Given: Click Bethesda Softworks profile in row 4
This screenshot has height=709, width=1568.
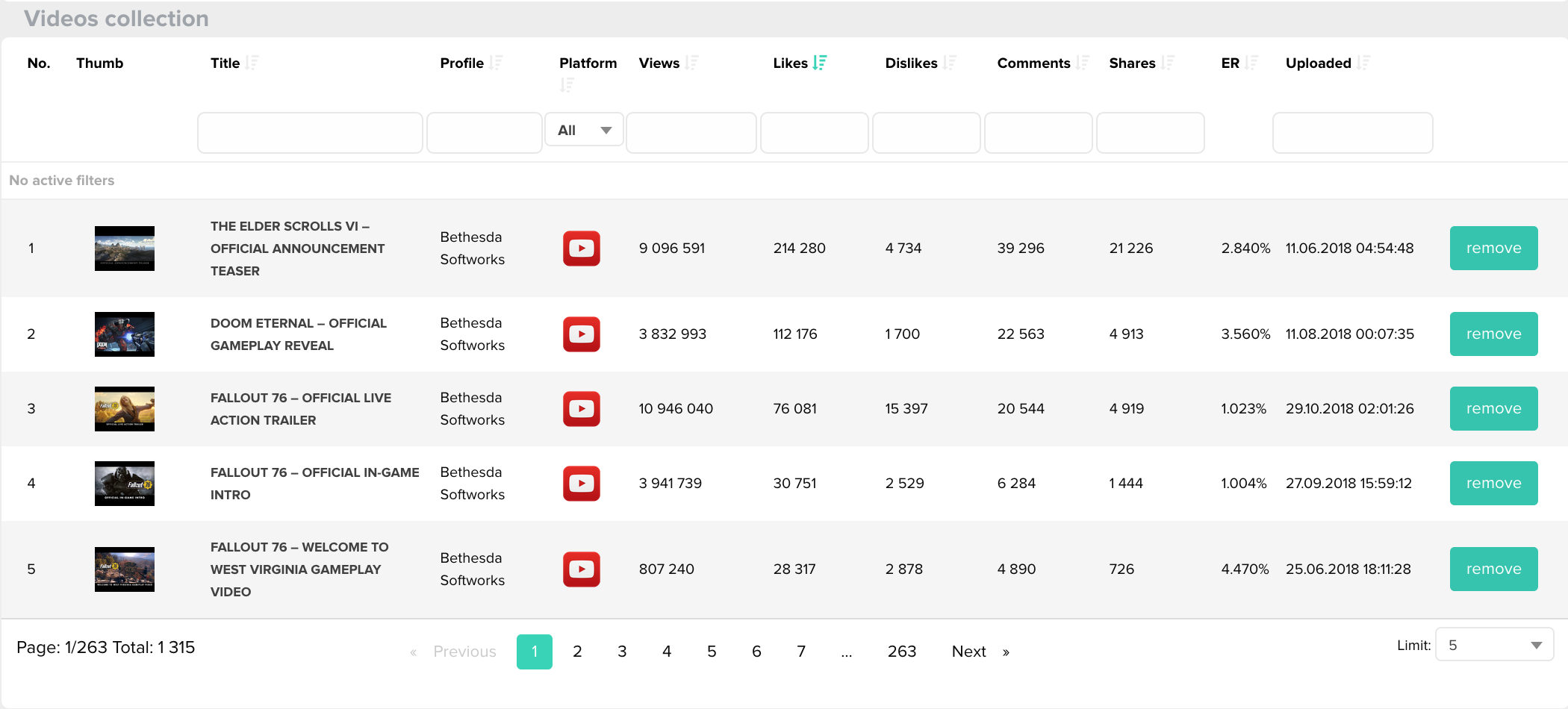Looking at the screenshot, I should pyautogui.click(x=473, y=484).
